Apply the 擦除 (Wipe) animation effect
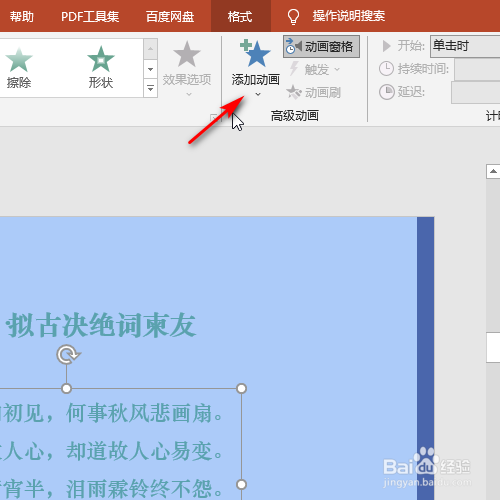 19,68
